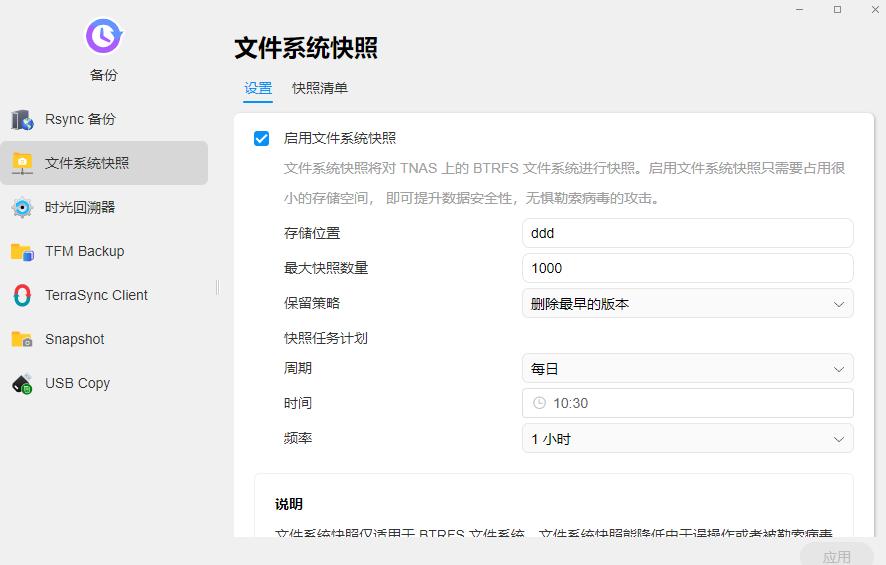The image size is (886, 565).
Task: Close the backup window
Action: coord(875,10)
